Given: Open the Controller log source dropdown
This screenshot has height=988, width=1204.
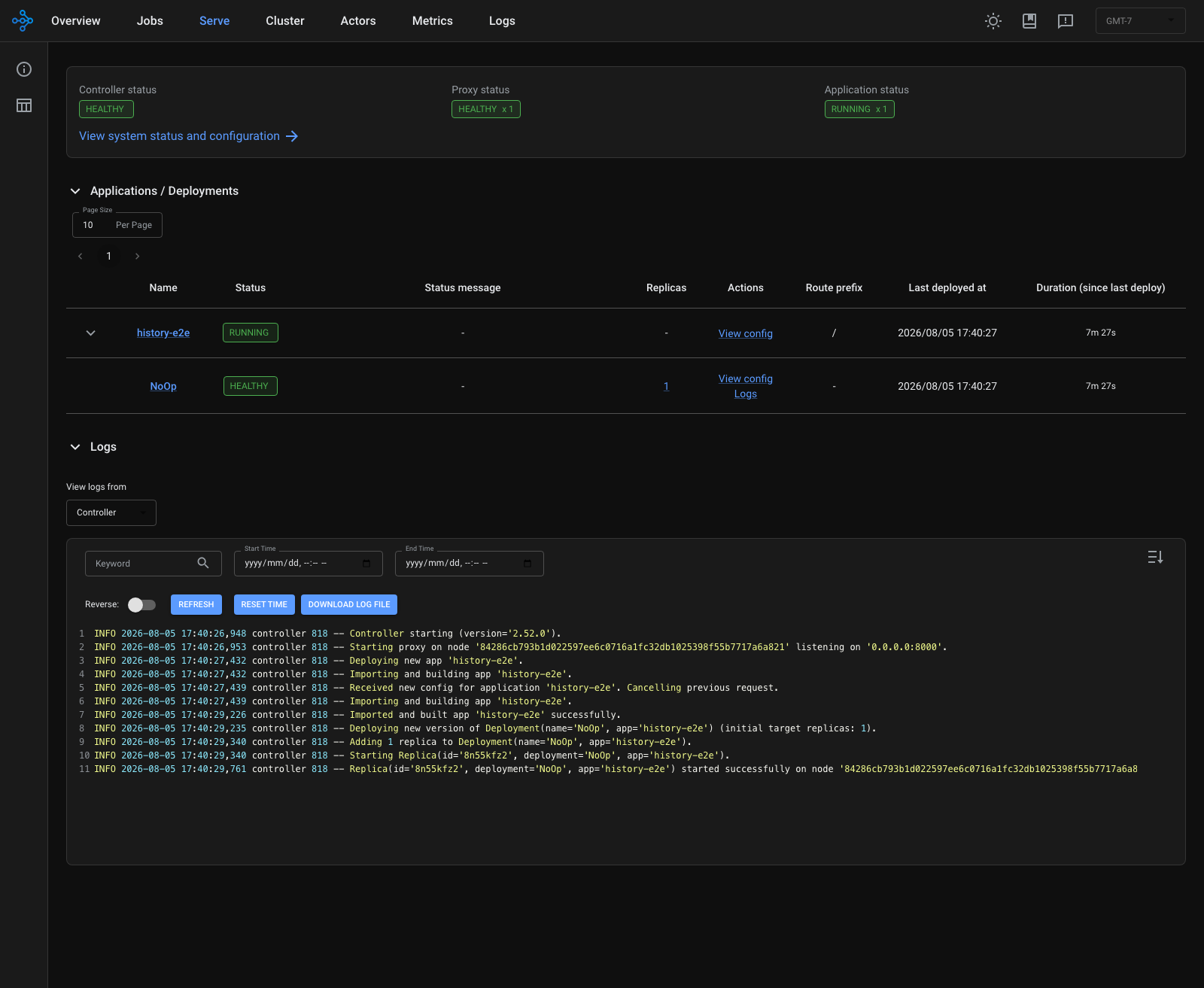Looking at the screenshot, I should pyautogui.click(x=111, y=512).
